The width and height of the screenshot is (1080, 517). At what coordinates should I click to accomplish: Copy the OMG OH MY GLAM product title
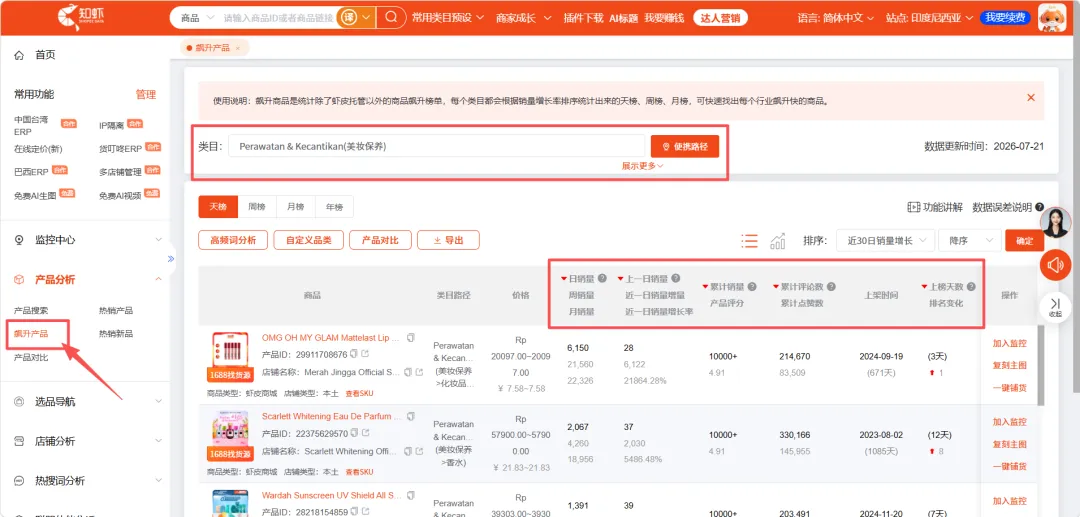(411, 338)
